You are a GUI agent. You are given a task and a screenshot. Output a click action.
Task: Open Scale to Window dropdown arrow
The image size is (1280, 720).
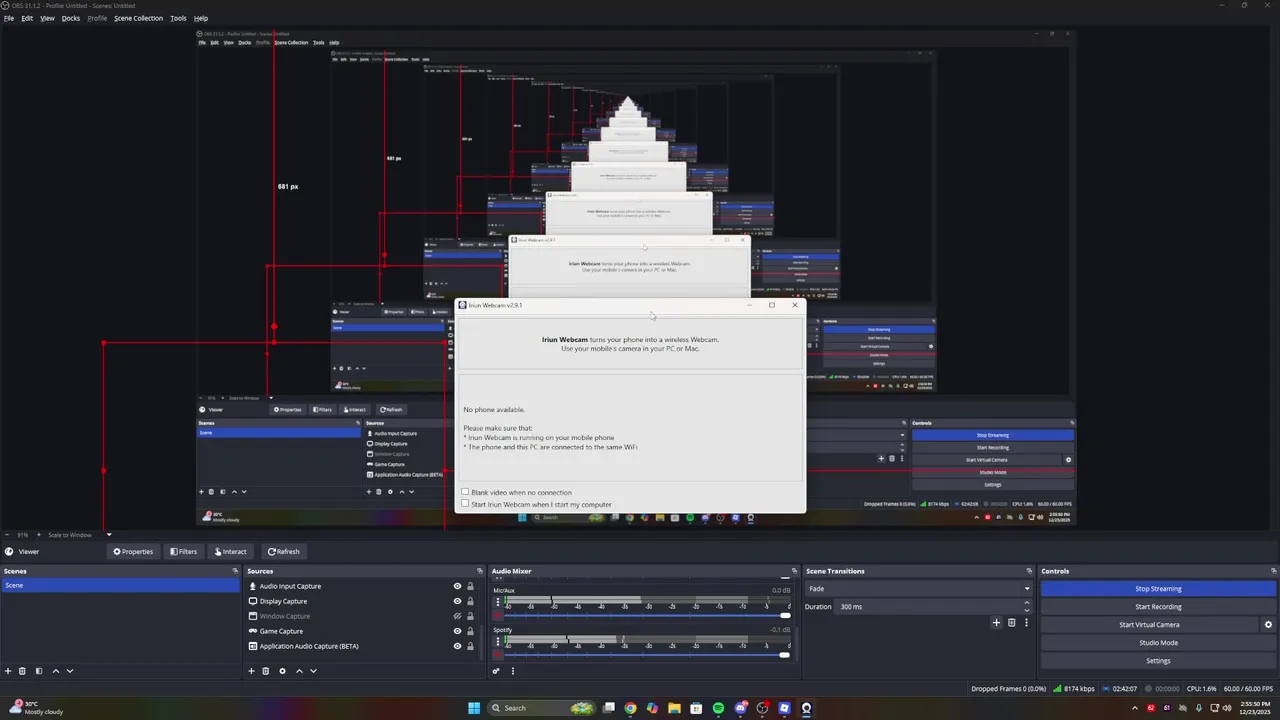[x=109, y=535]
